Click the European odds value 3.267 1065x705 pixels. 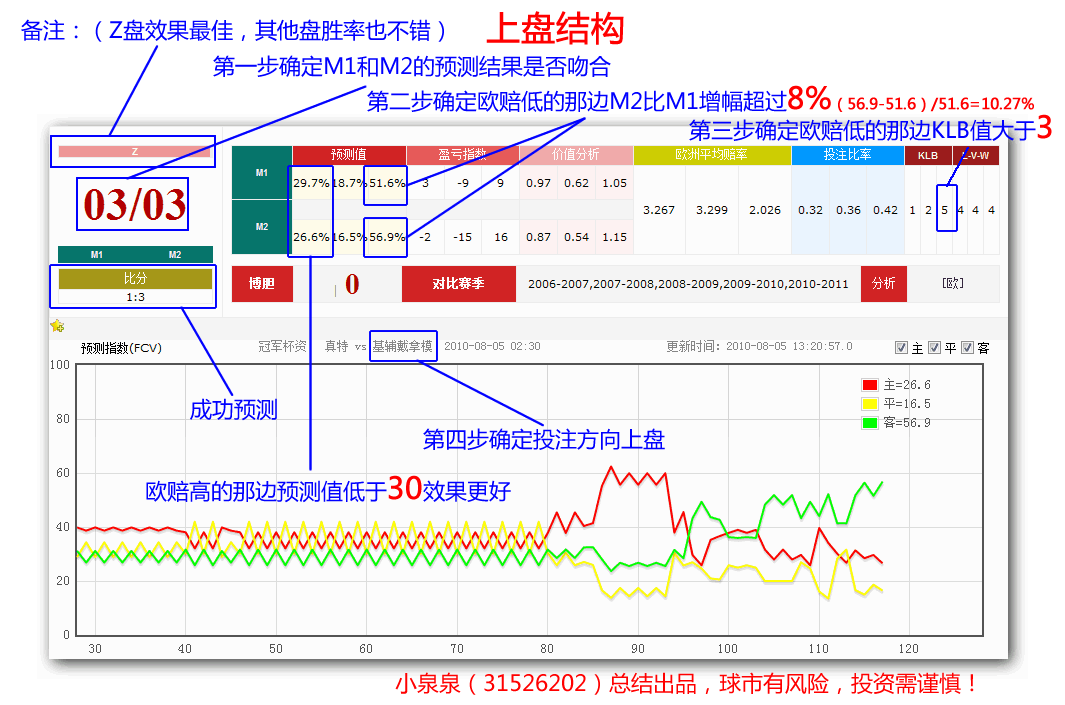pos(659,211)
